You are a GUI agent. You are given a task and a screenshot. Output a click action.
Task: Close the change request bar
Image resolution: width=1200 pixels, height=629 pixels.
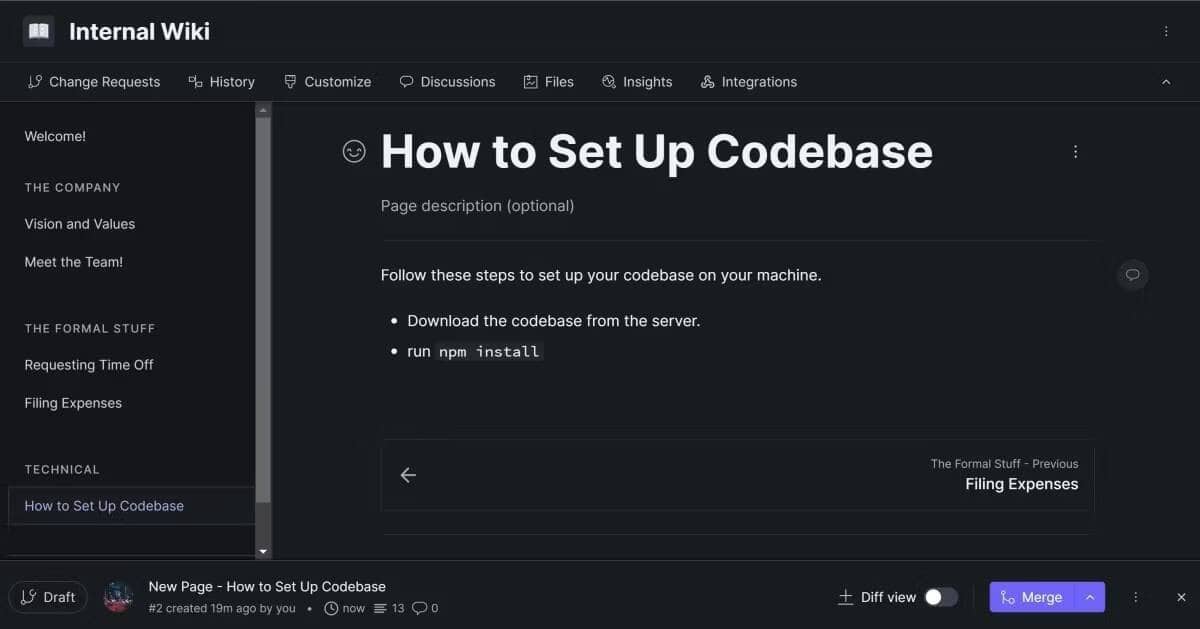[1181, 597]
